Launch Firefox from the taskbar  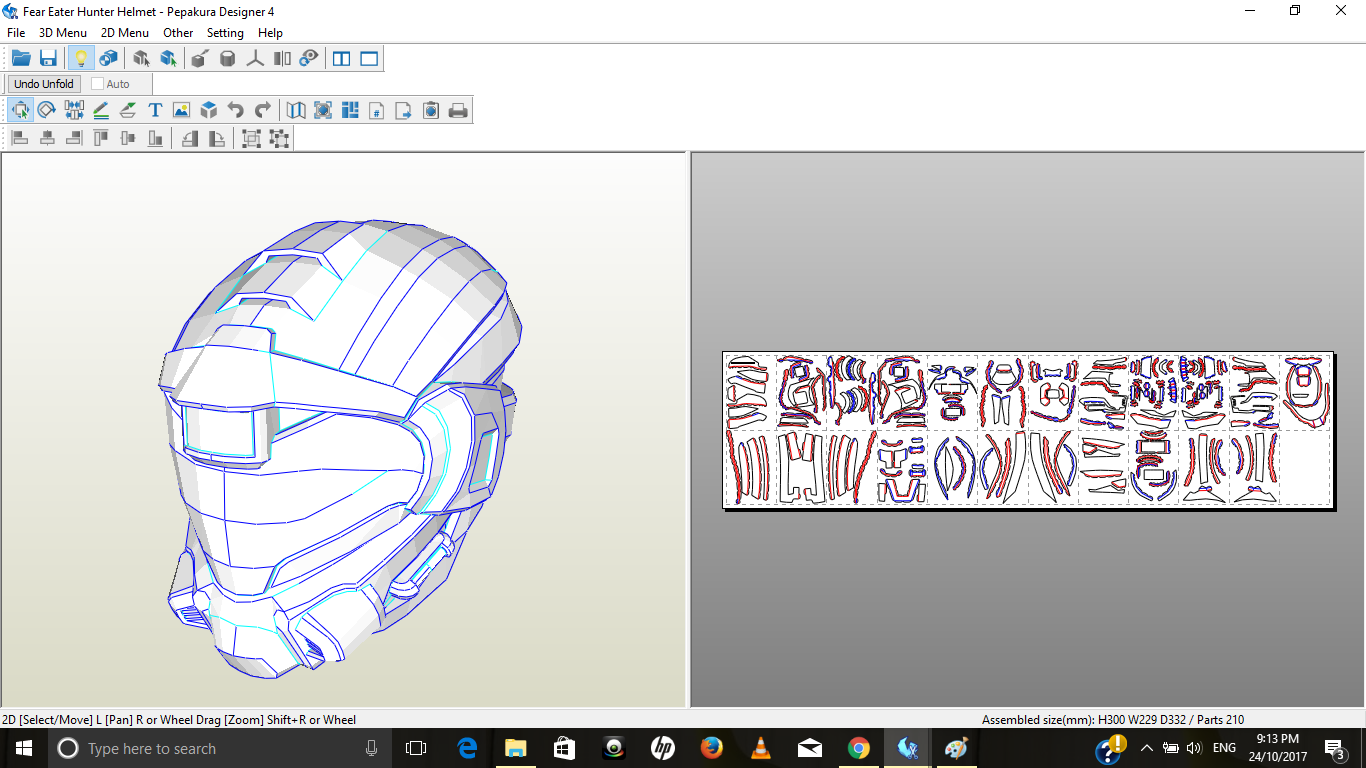coord(712,748)
